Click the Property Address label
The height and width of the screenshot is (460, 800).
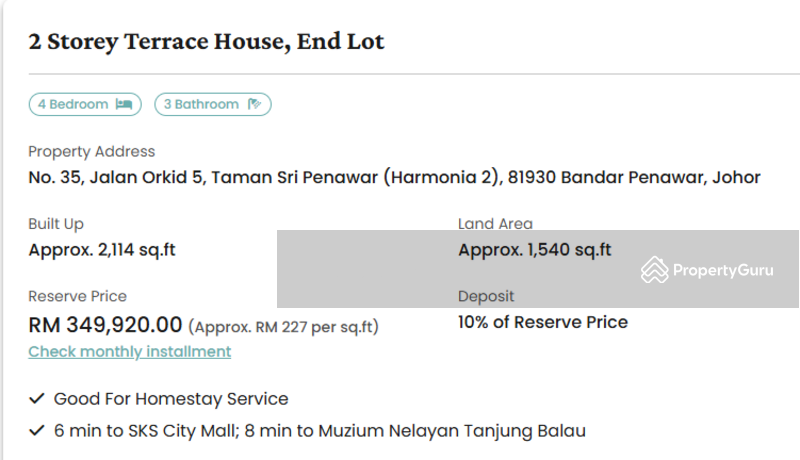(92, 151)
